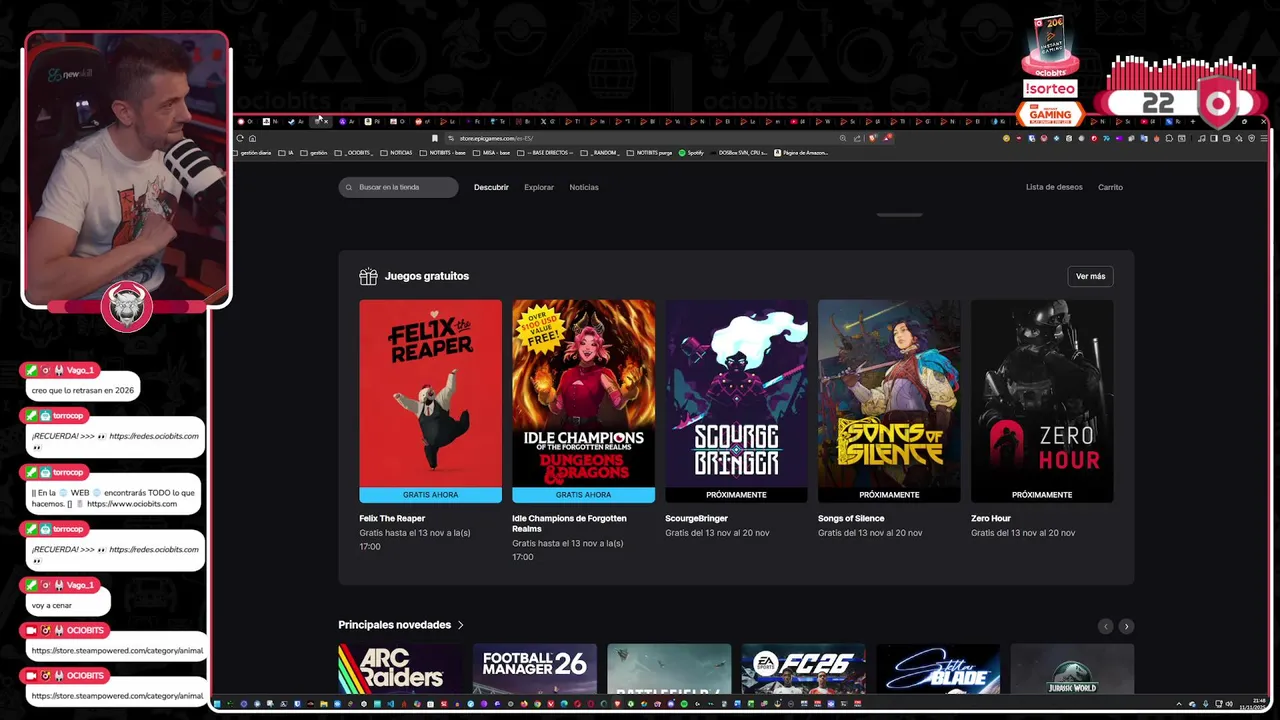Click the next arrow of Principales novedades carousel
This screenshot has width=1280, height=720.
point(1126,626)
